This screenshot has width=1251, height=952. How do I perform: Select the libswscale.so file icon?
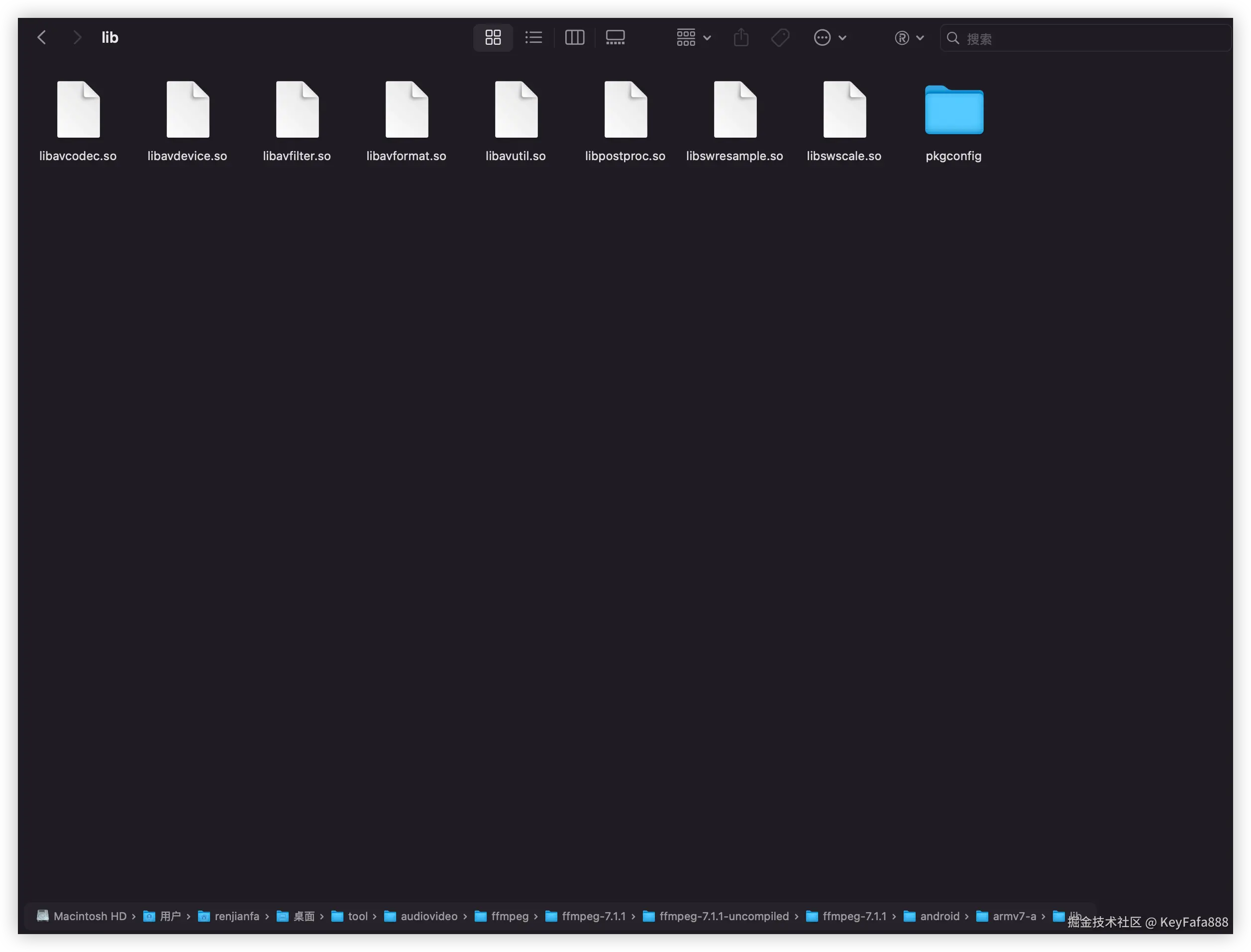(x=844, y=110)
